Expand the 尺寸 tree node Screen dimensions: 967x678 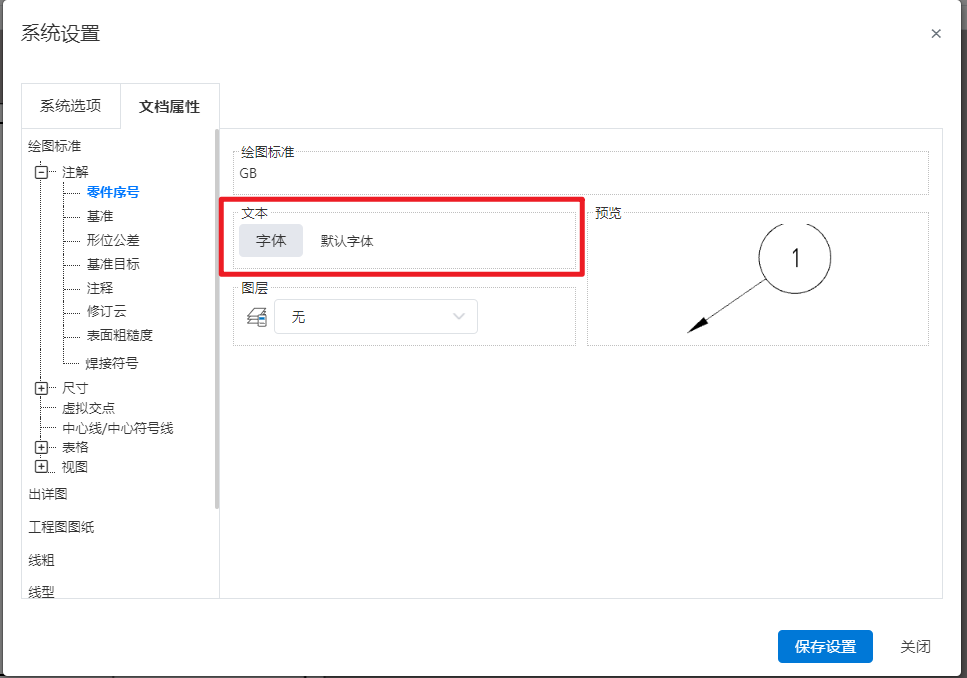point(41,388)
